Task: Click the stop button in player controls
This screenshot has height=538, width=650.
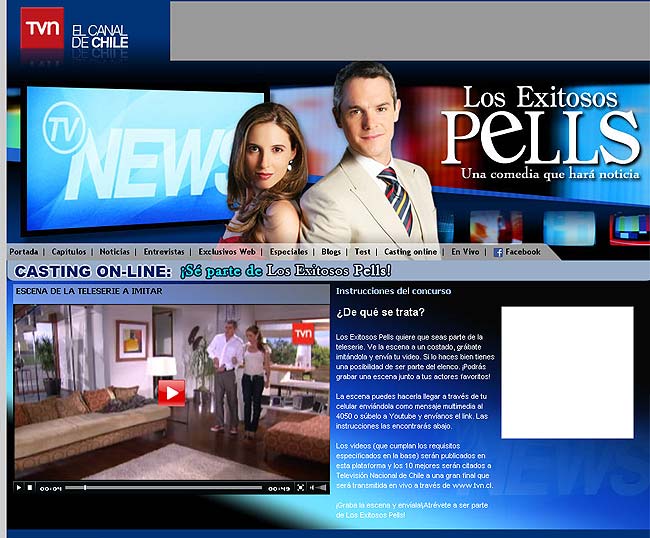Action: 30,487
